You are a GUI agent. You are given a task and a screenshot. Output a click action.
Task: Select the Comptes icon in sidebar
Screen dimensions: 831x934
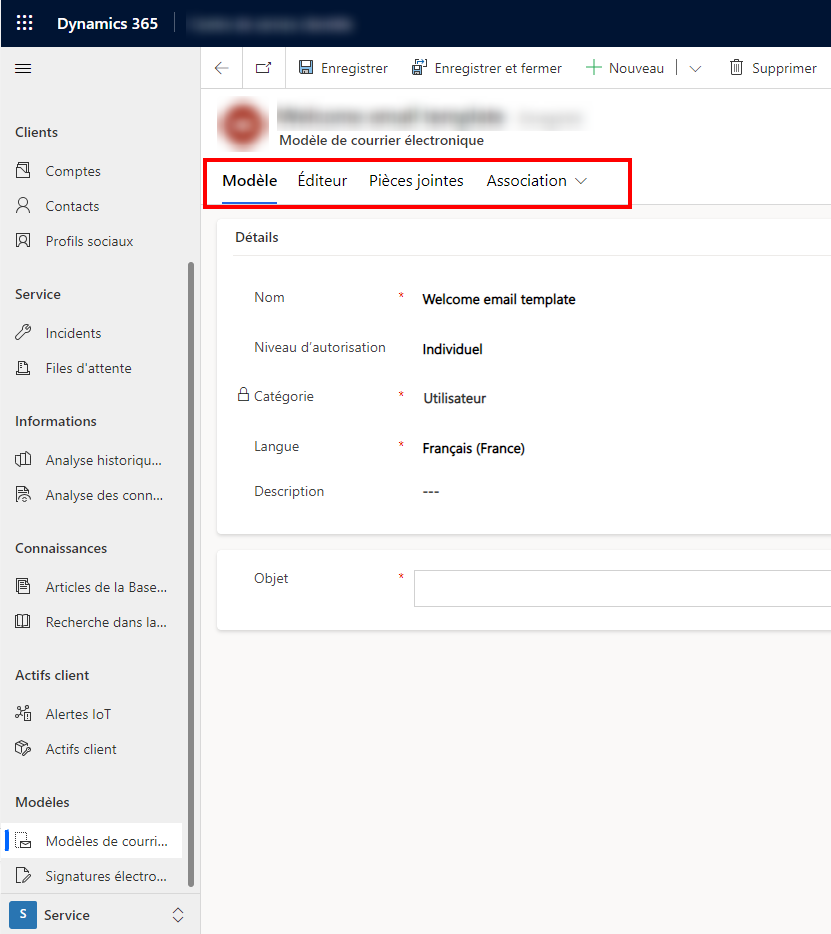click(22, 170)
